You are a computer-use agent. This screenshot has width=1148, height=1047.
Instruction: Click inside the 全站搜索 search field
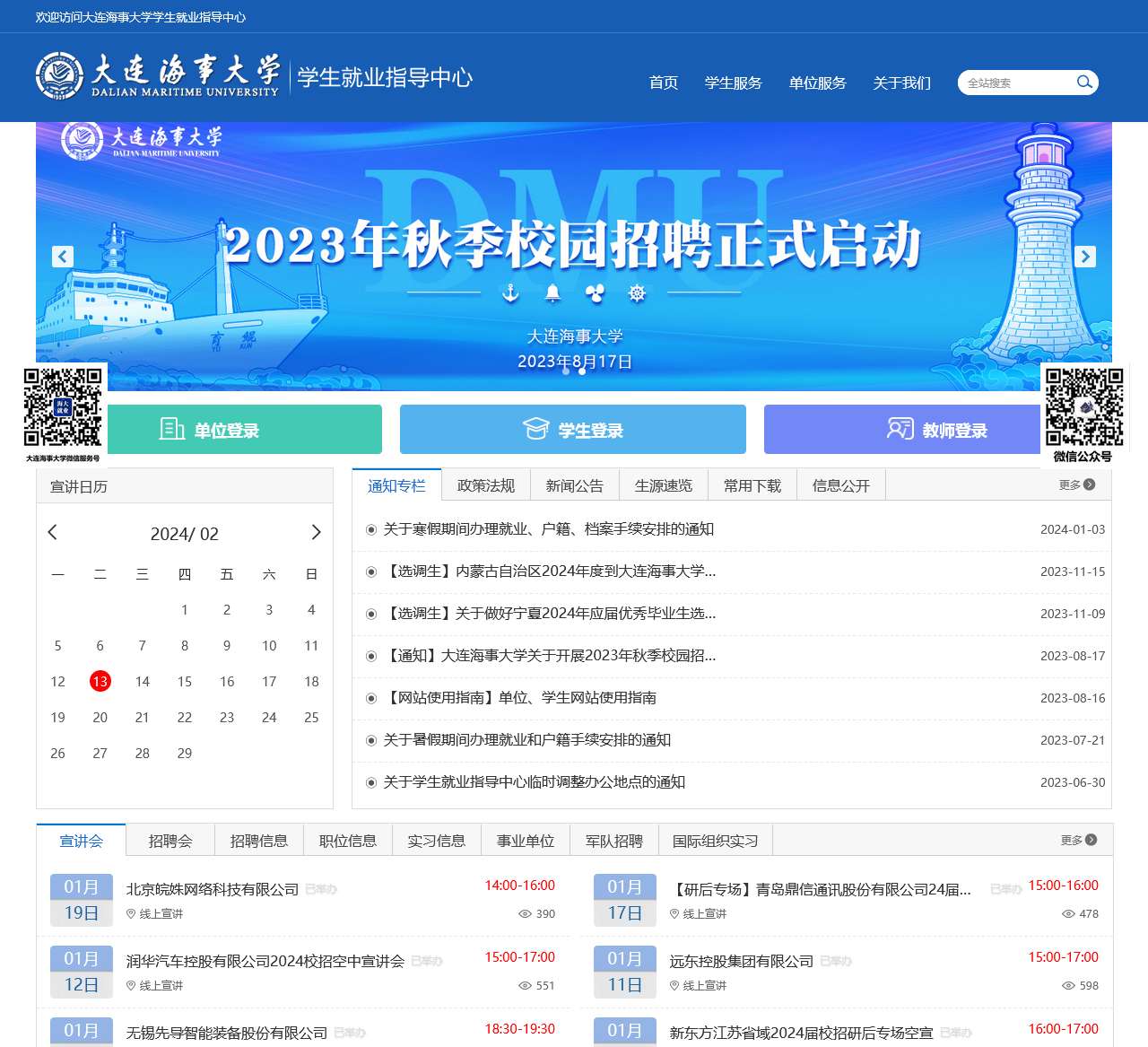tap(1013, 82)
